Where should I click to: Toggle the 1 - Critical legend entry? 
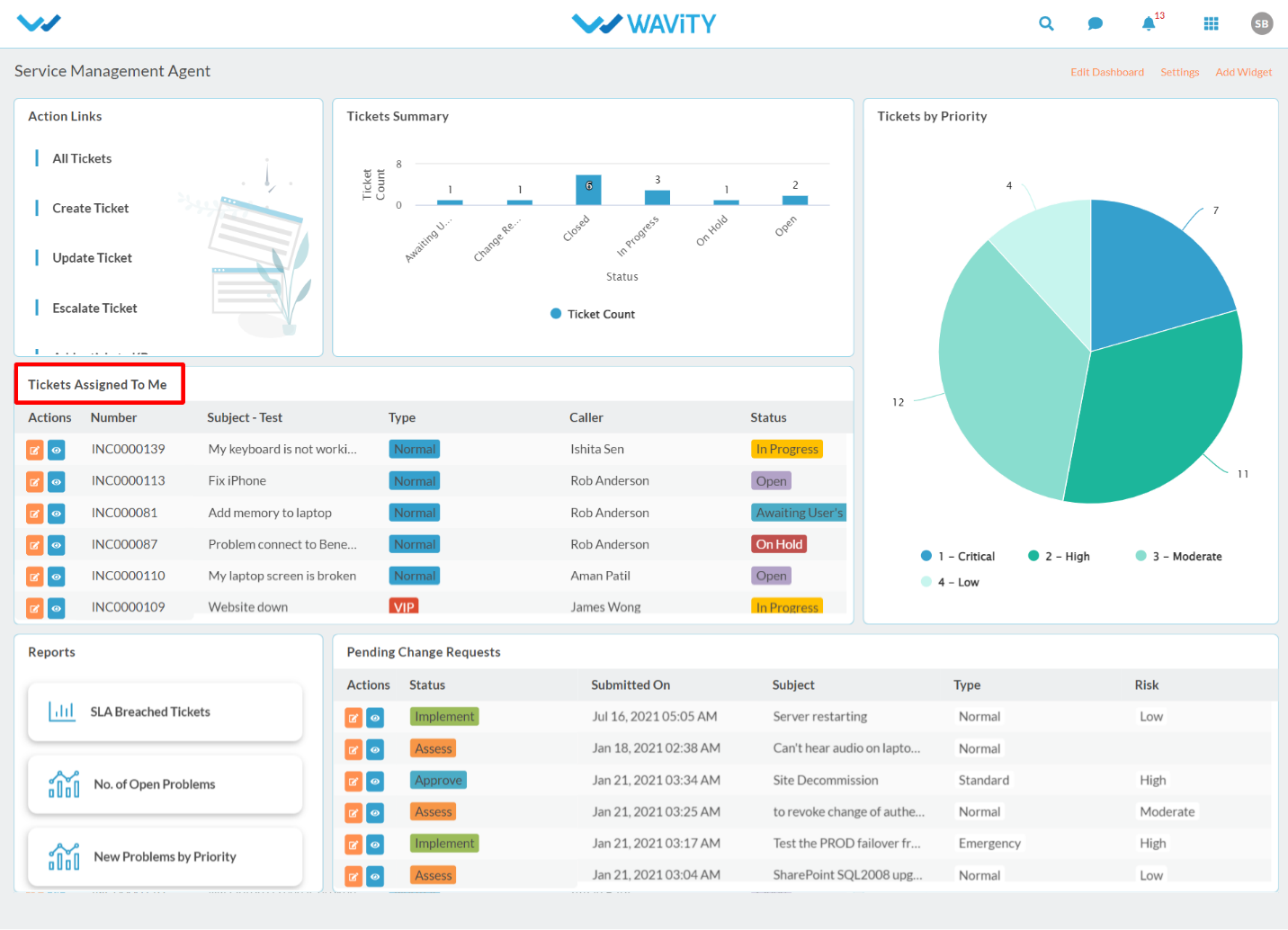pyautogui.click(x=958, y=556)
